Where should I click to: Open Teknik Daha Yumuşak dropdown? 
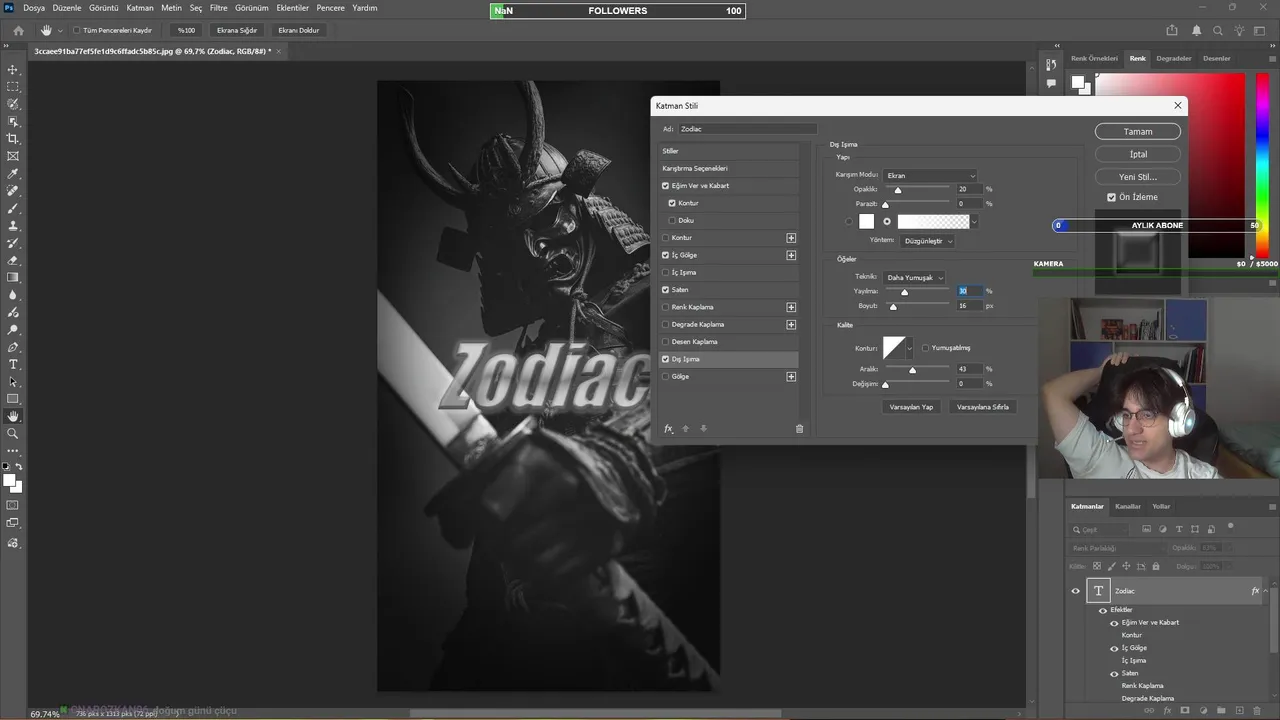pyautogui.click(x=914, y=277)
